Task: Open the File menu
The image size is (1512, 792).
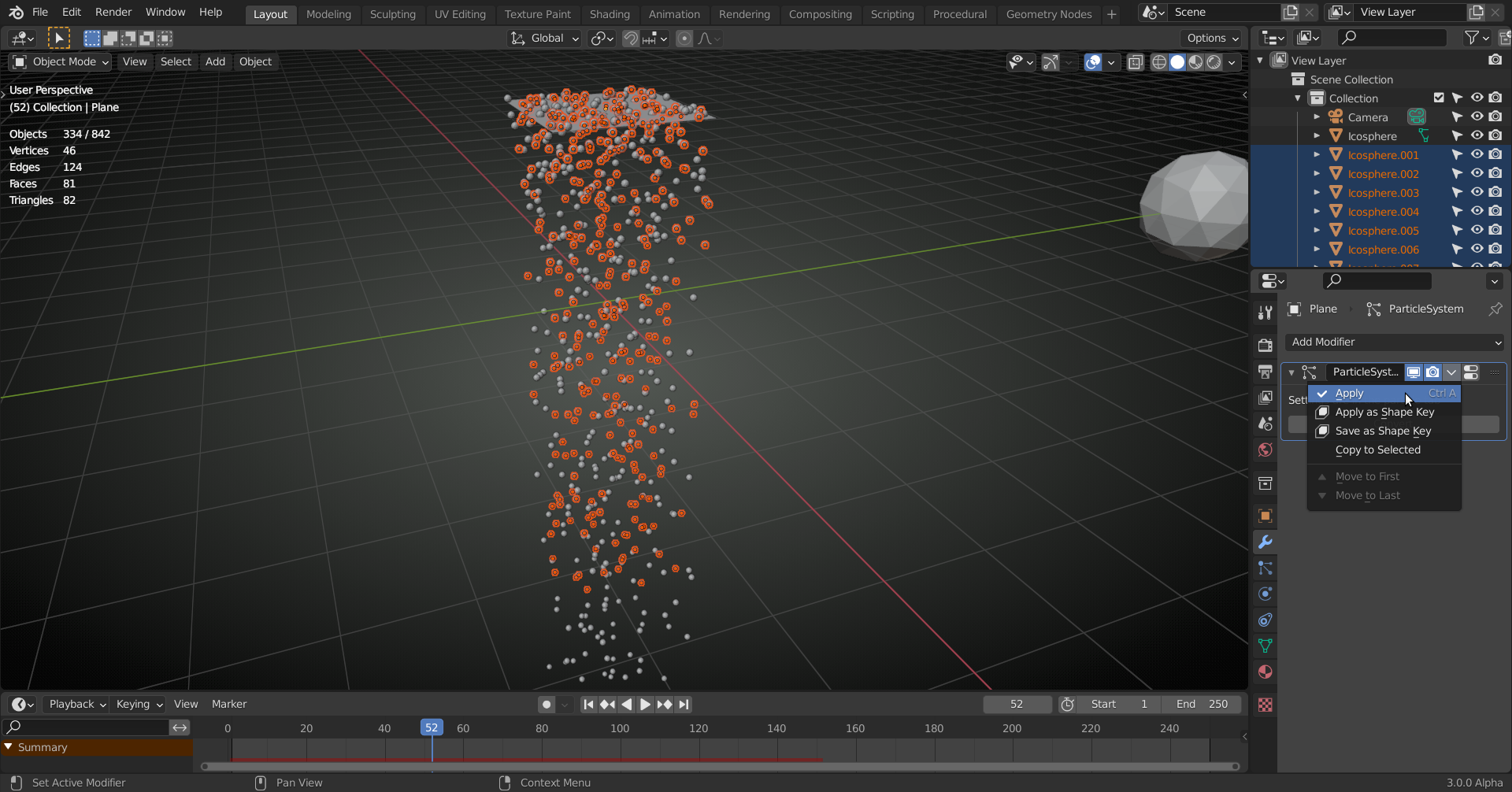Action: pos(40,13)
